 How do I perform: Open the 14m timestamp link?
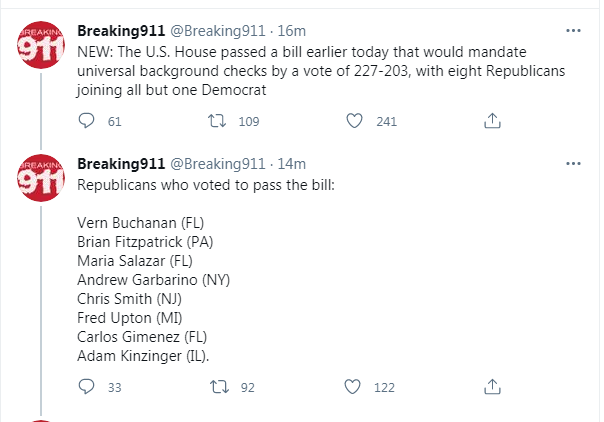point(292,164)
